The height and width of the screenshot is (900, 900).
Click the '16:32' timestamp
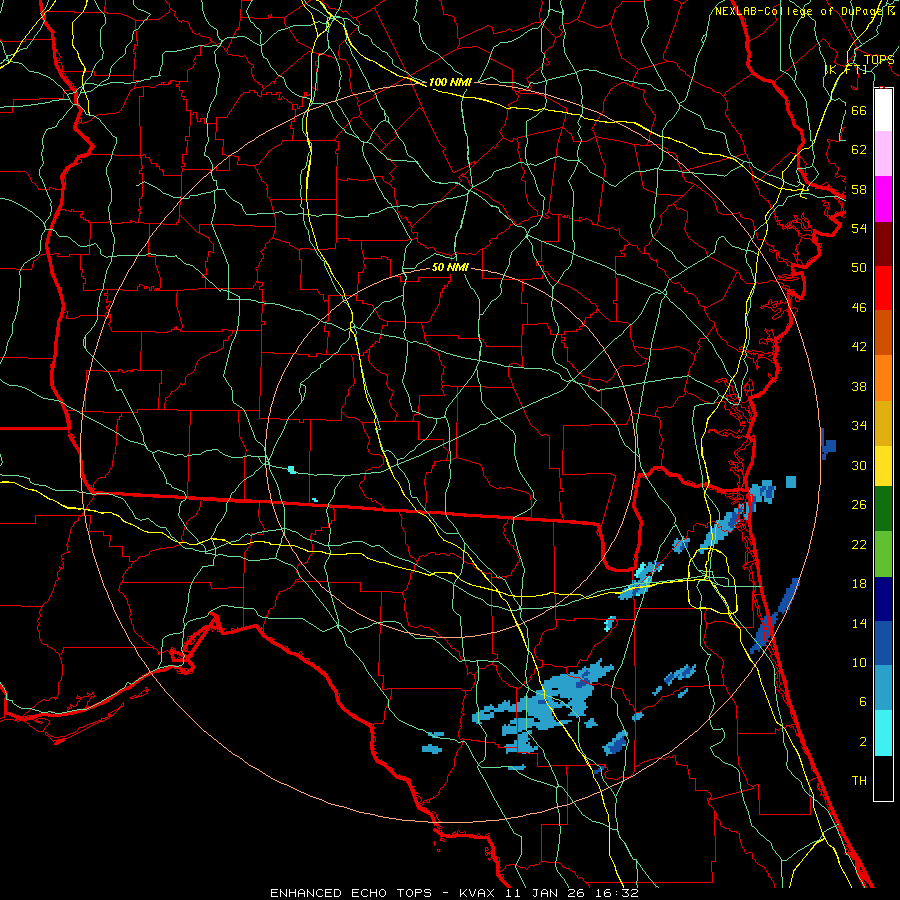(617, 893)
